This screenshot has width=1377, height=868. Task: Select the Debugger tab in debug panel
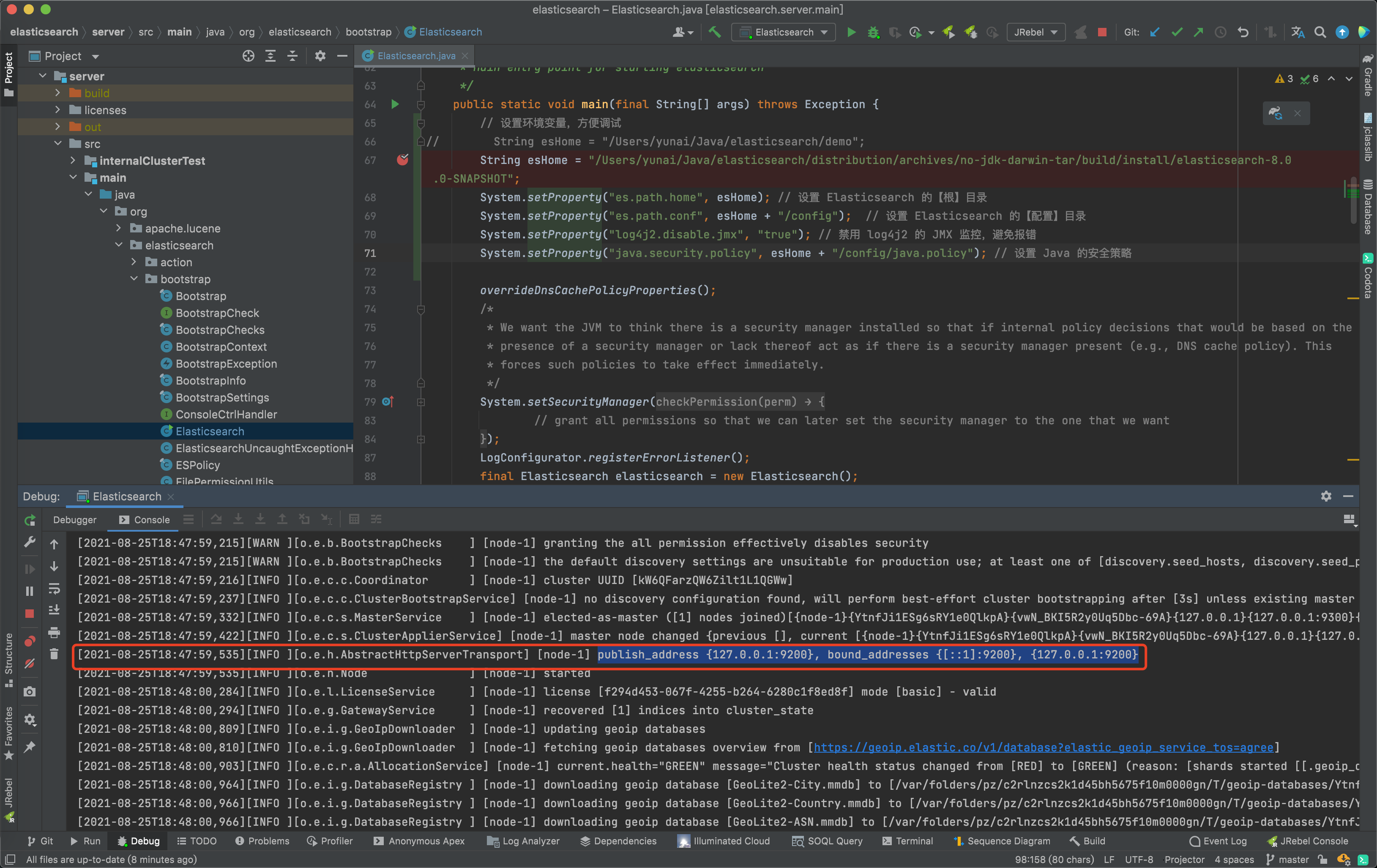coord(76,518)
